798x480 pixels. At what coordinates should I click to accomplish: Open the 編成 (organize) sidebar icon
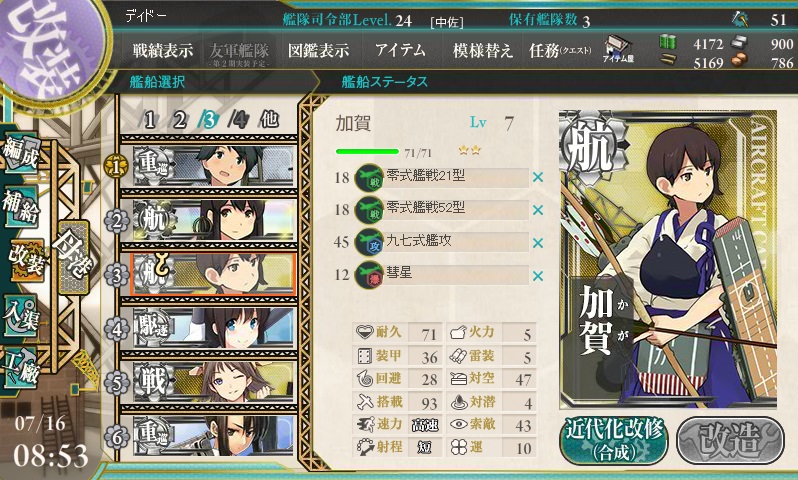(x=20, y=154)
